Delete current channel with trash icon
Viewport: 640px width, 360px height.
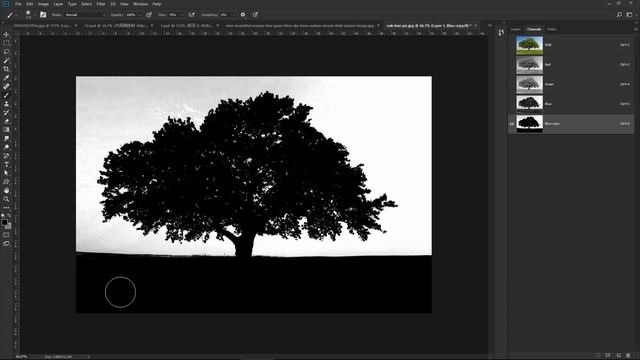628,356
